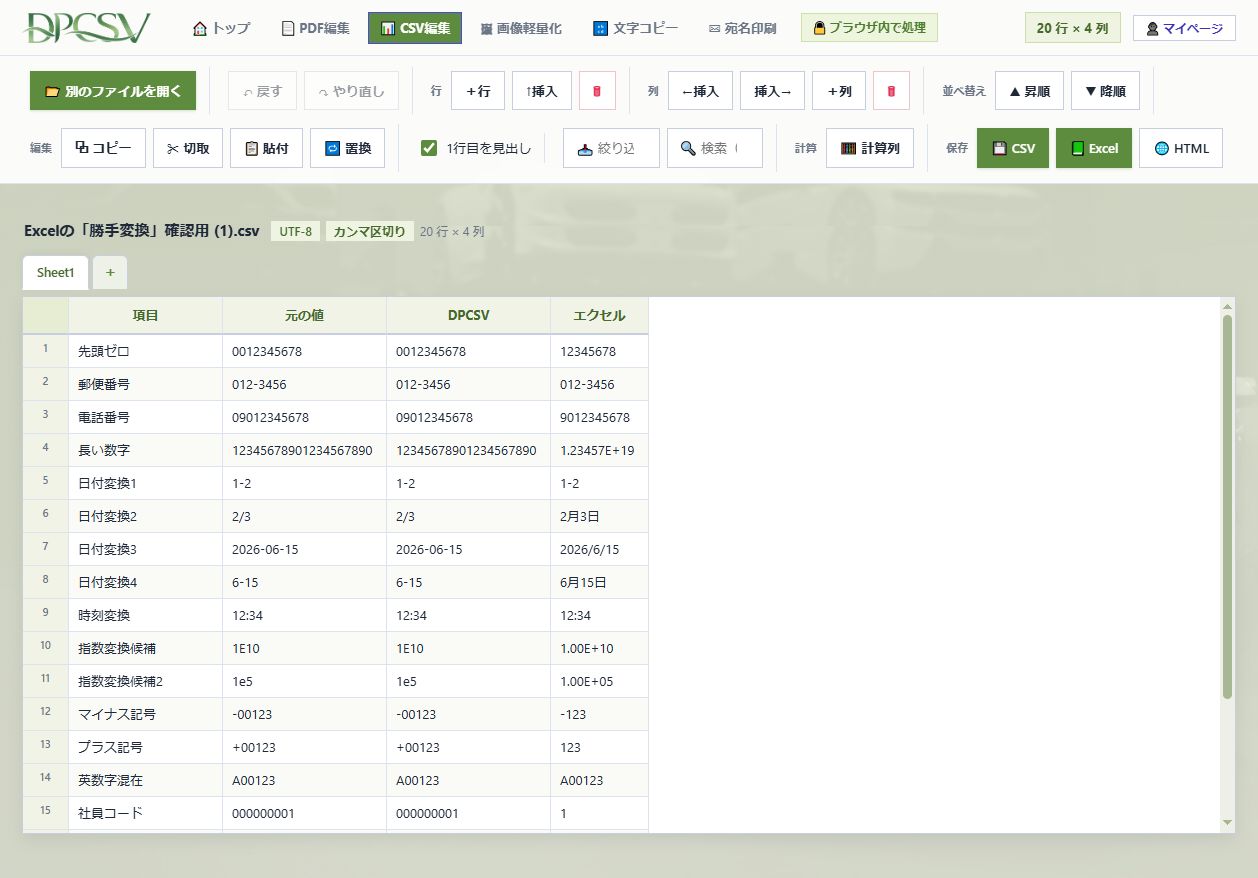Select the 郵便番号 cell
1258x878 pixels.
146,384
